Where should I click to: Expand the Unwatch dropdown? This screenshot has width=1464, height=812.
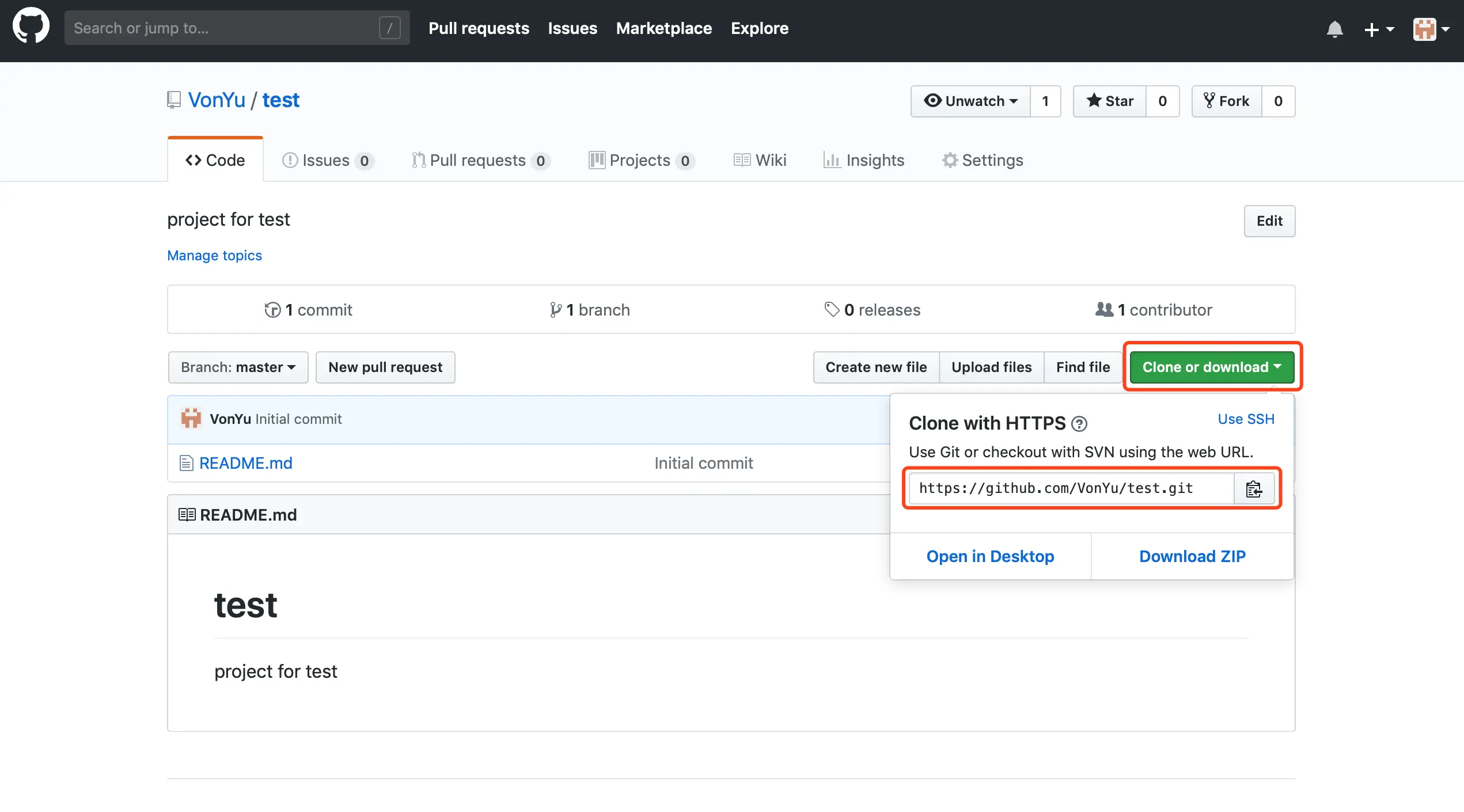(x=970, y=101)
